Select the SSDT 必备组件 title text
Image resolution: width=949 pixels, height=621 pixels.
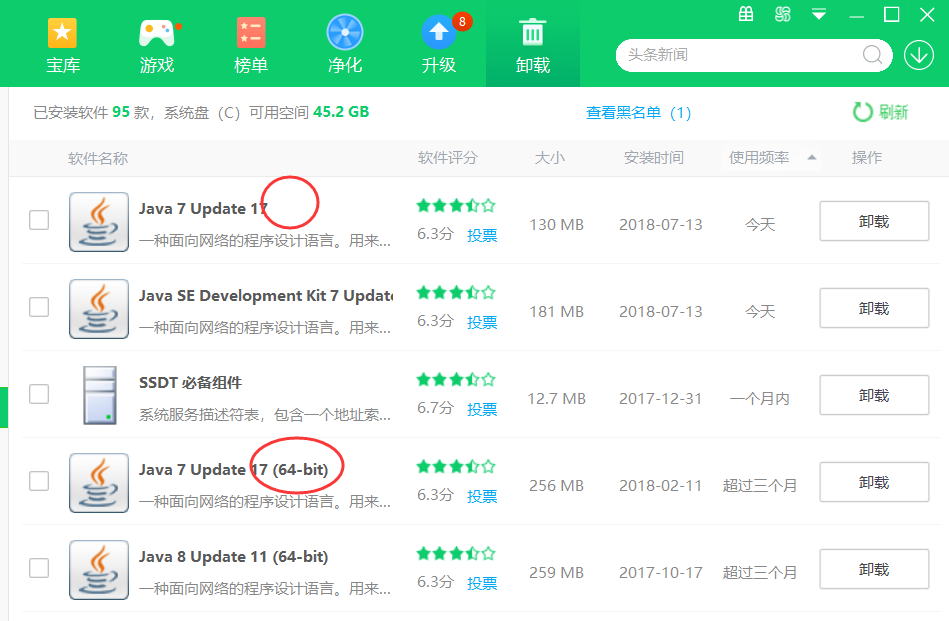190,383
